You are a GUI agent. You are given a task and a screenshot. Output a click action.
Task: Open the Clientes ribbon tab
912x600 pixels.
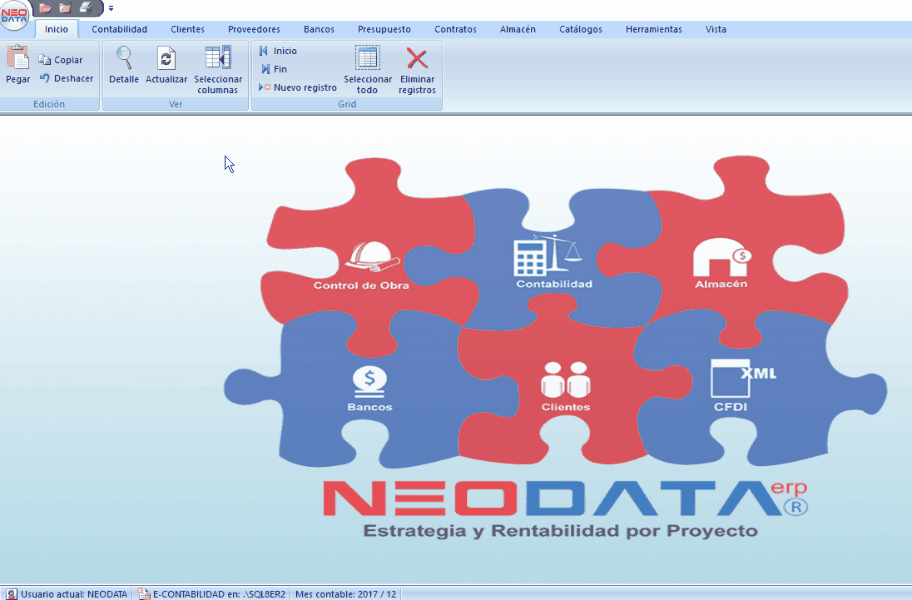(x=187, y=29)
